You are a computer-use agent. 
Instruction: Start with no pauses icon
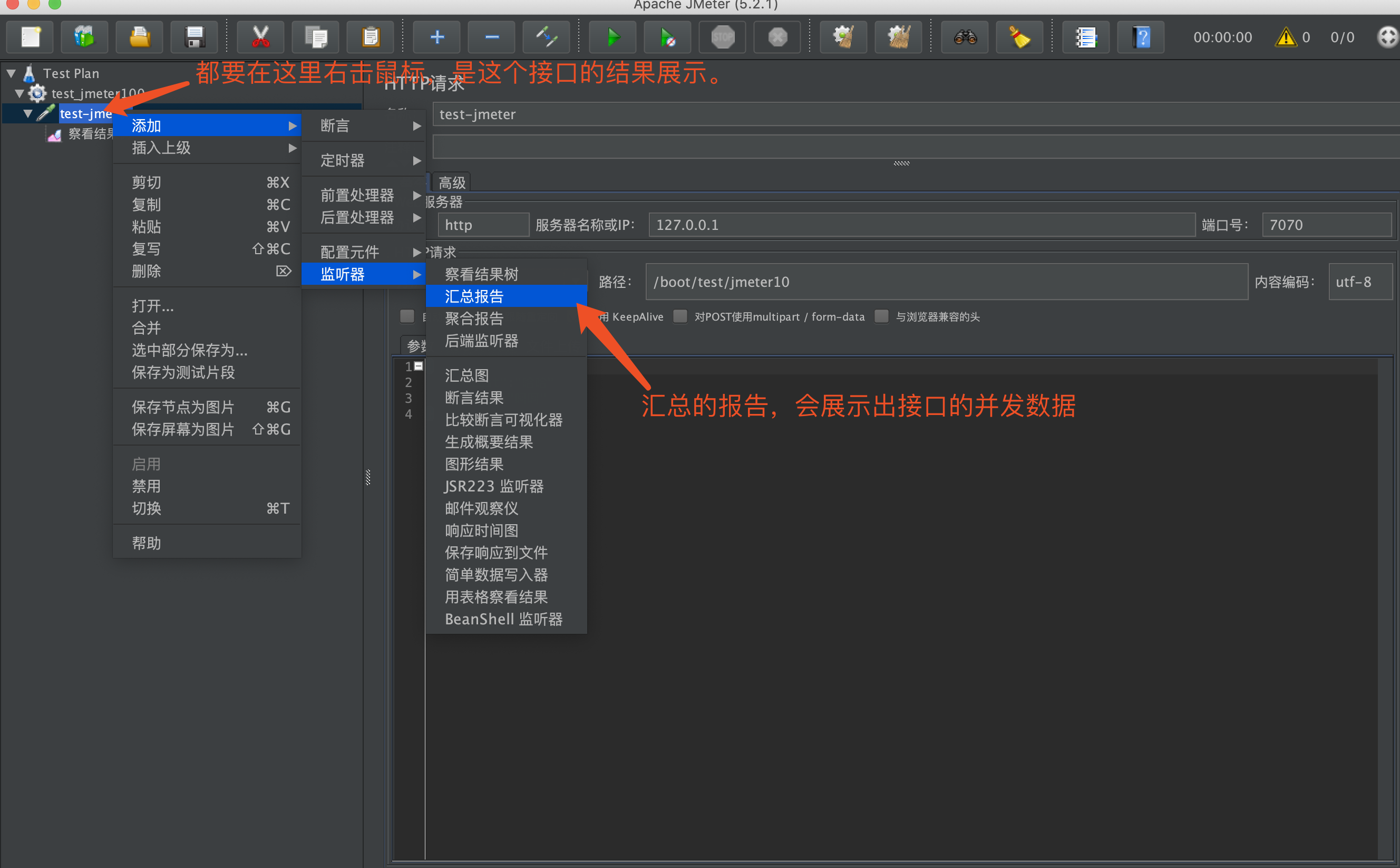[667, 37]
